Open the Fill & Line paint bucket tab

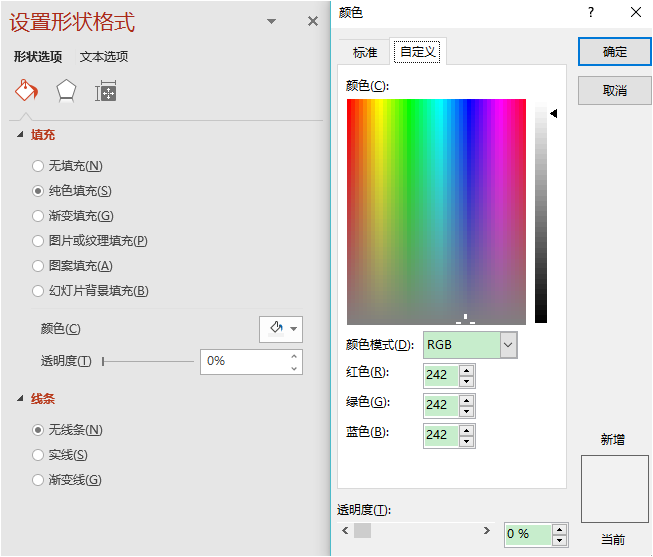pyautogui.click(x=26, y=91)
